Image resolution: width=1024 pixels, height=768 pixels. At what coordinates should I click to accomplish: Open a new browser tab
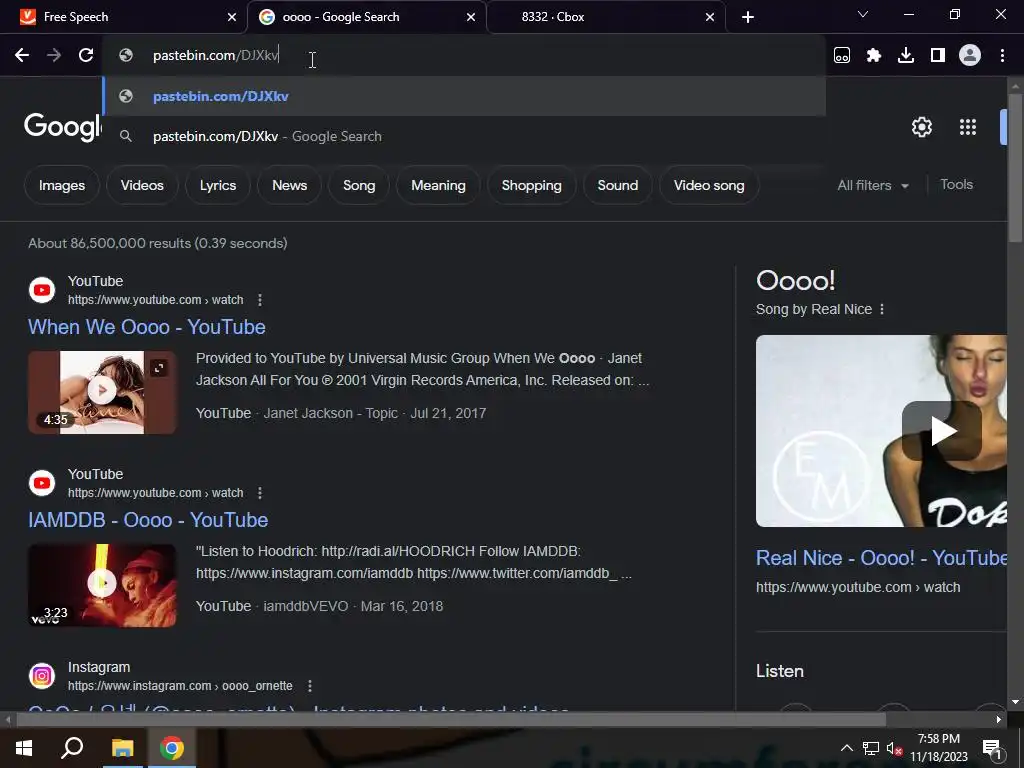[748, 17]
